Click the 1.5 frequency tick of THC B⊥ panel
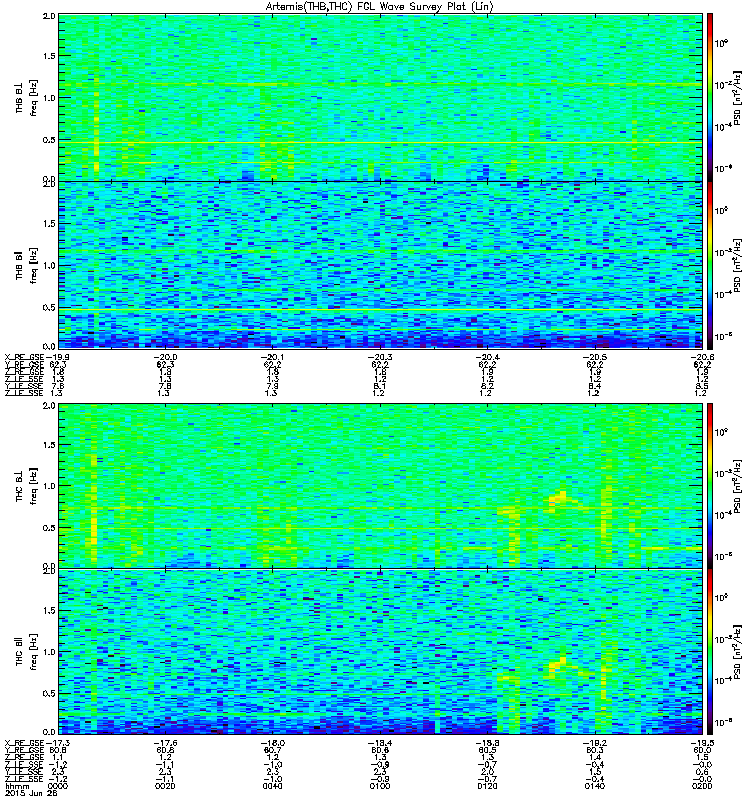 49,445
